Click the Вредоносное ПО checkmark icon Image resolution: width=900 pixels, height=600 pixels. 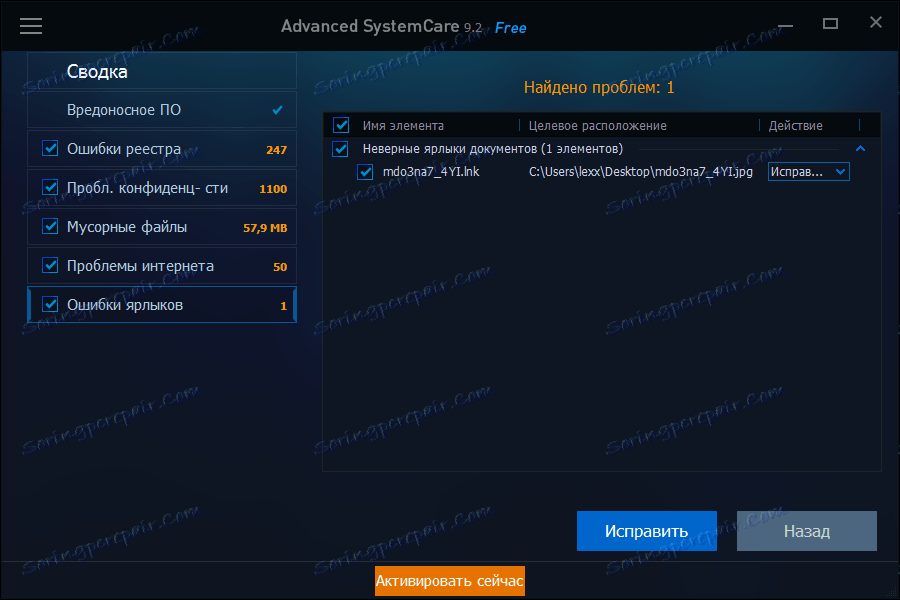(277, 110)
